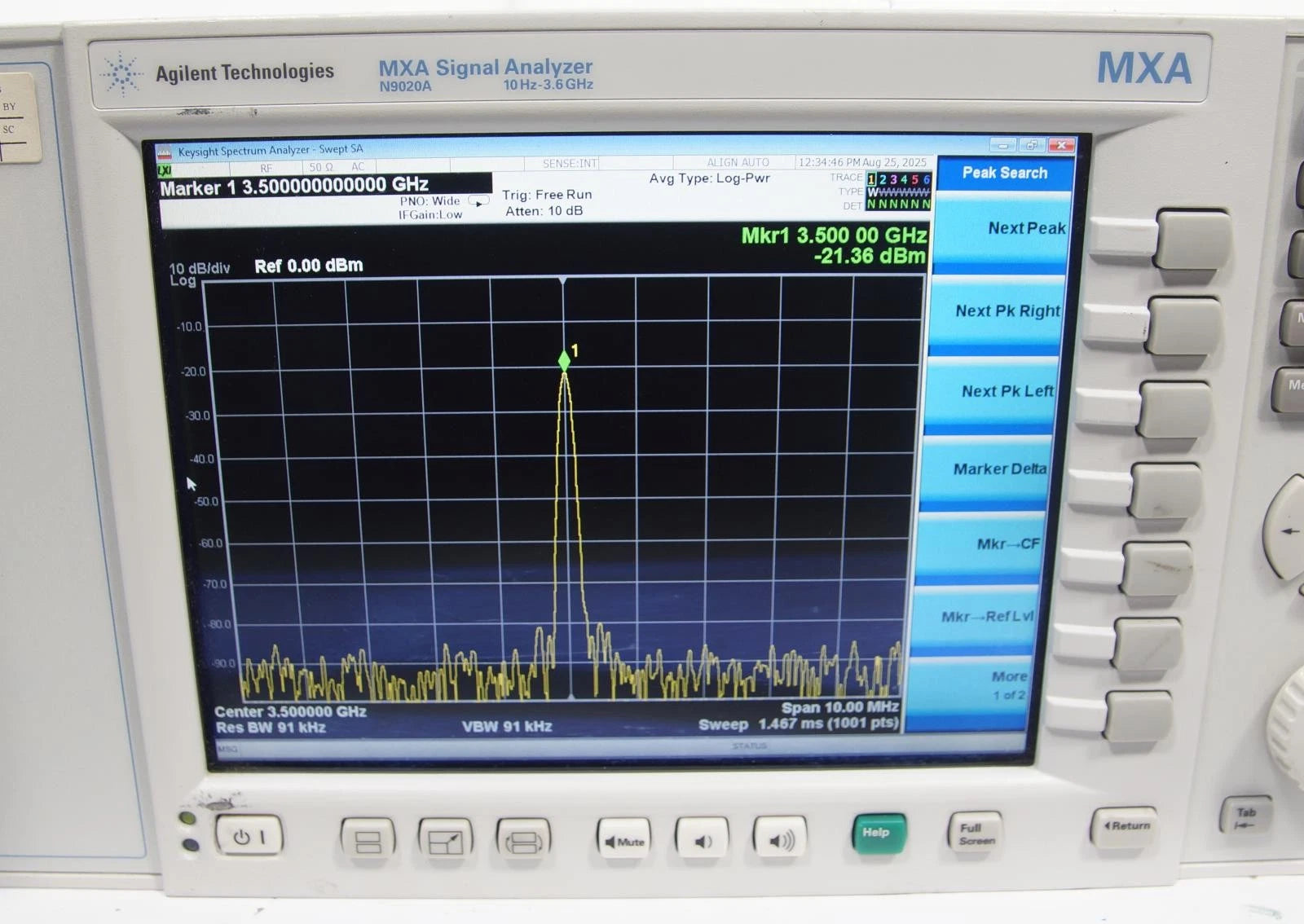
Task: Click the hardware key beside Marker Delta
Action: (x=1165, y=491)
